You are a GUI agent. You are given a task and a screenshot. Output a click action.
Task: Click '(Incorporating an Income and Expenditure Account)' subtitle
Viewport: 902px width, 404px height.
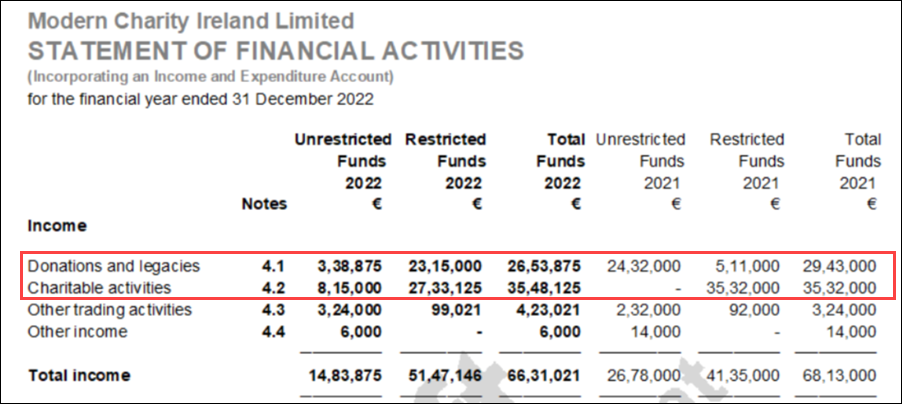(x=211, y=77)
